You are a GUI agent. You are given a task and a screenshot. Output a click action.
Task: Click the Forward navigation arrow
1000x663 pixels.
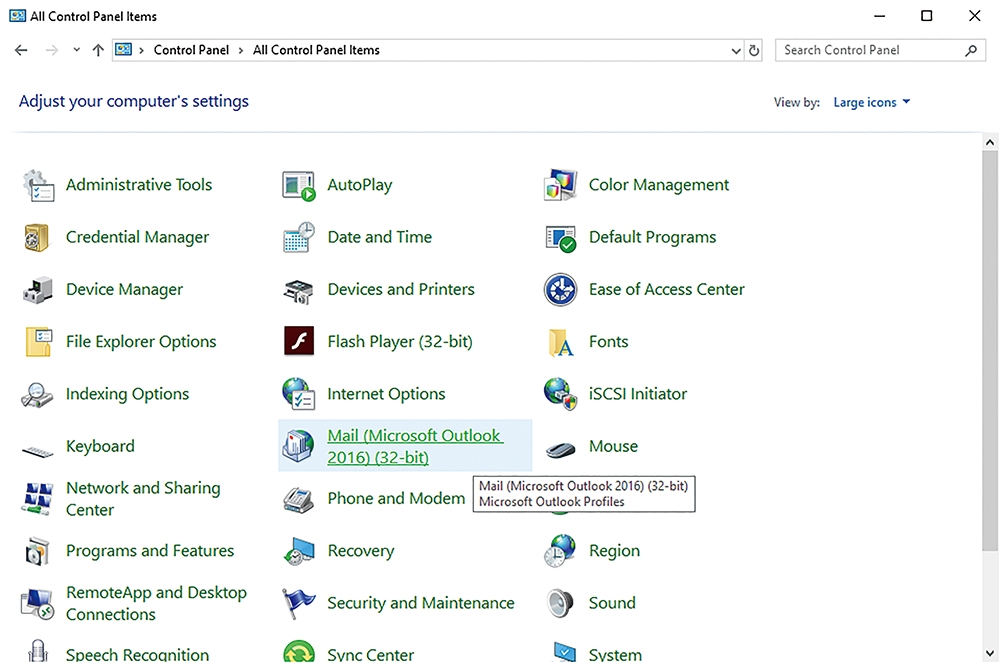[52, 50]
